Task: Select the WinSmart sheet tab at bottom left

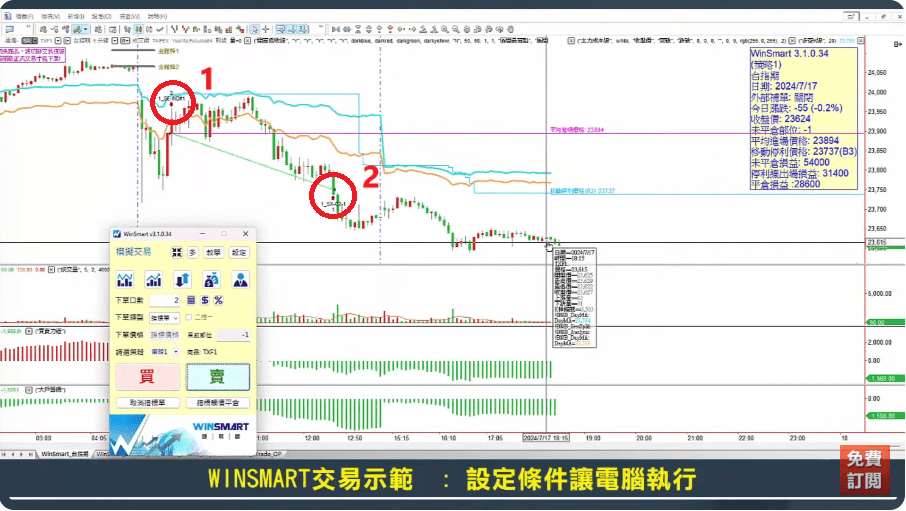Action: (65, 454)
